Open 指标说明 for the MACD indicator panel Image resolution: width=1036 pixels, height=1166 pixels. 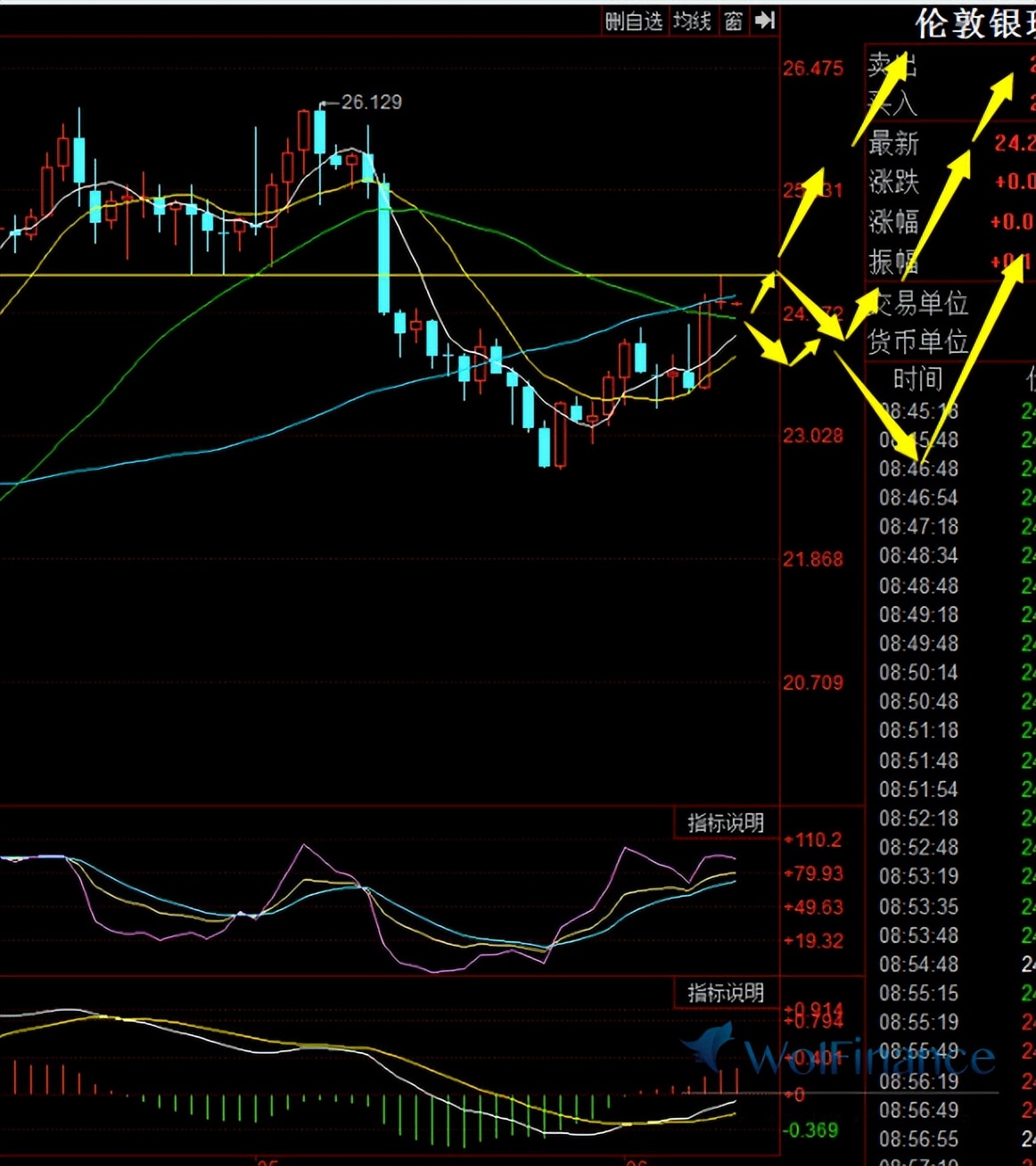[x=725, y=992]
